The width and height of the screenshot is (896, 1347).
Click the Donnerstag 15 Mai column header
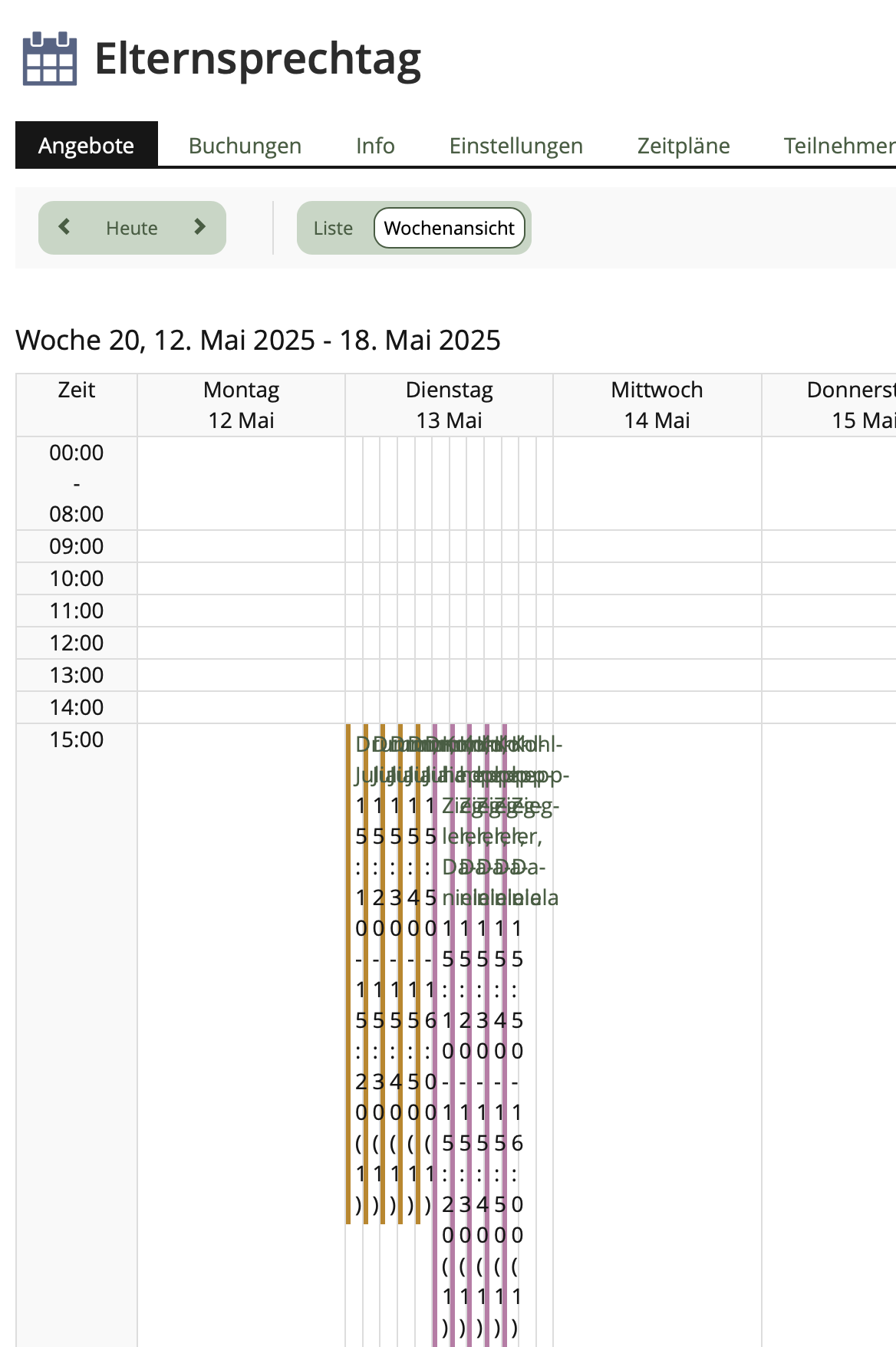pyautogui.click(x=829, y=405)
